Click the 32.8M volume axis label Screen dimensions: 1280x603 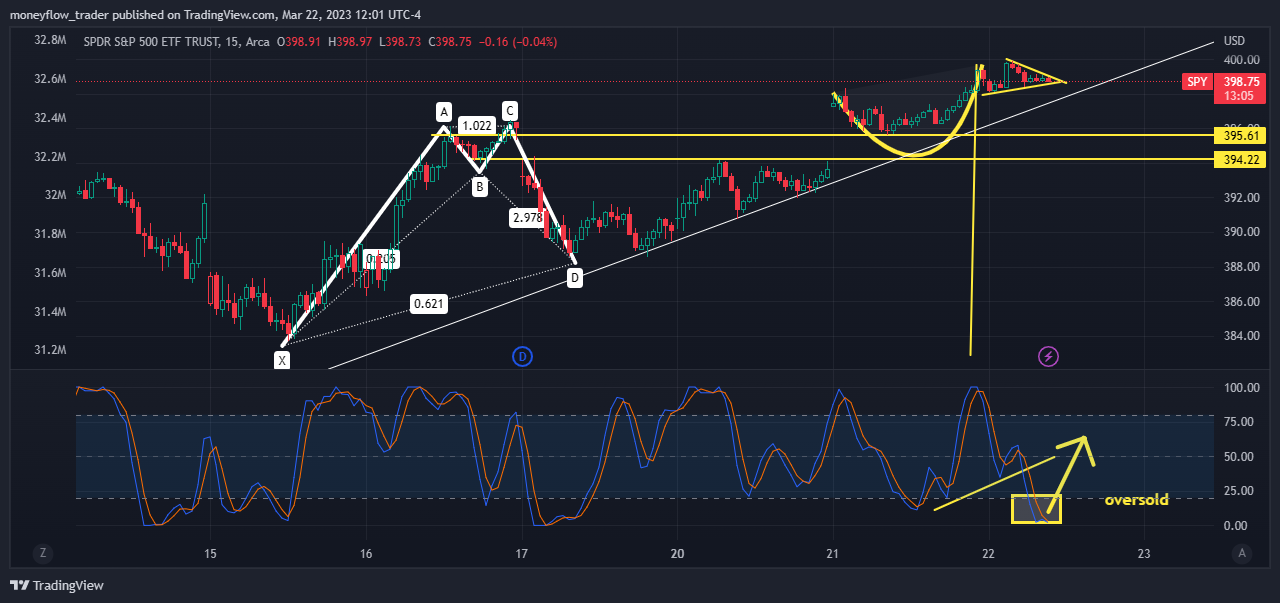pos(50,41)
